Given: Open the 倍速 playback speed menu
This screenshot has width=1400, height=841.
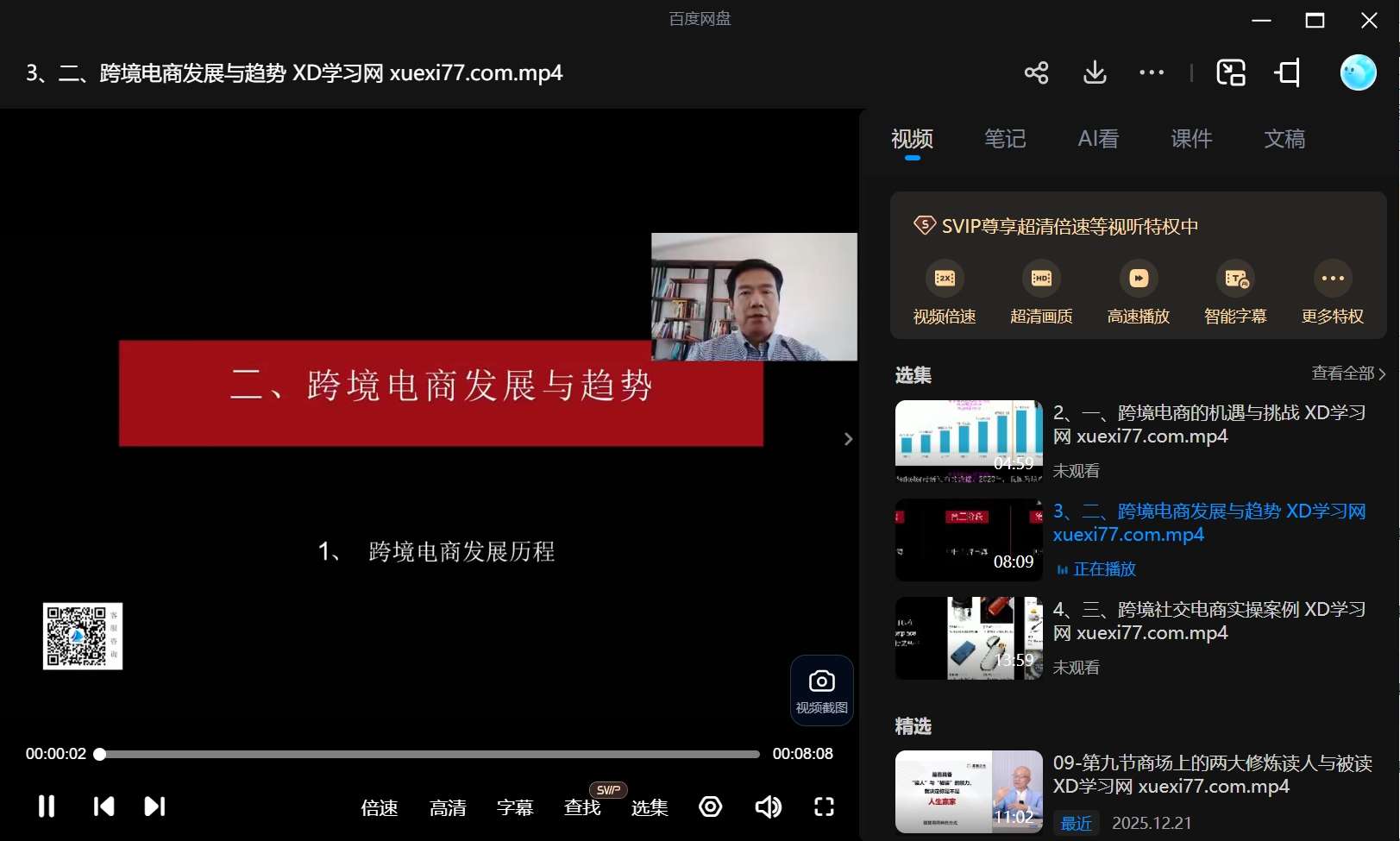Looking at the screenshot, I should click(x=380, y=807).
